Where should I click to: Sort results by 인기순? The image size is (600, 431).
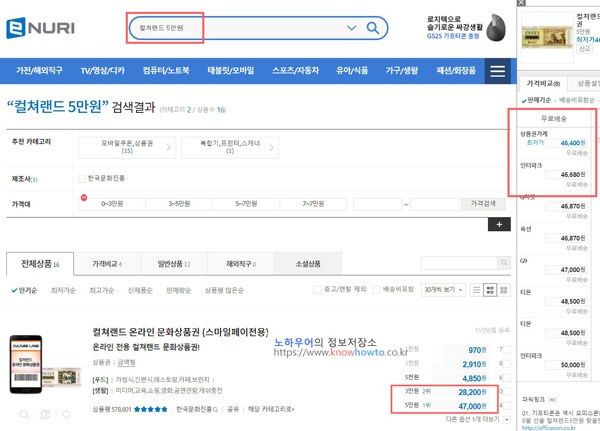pos(24,291)
